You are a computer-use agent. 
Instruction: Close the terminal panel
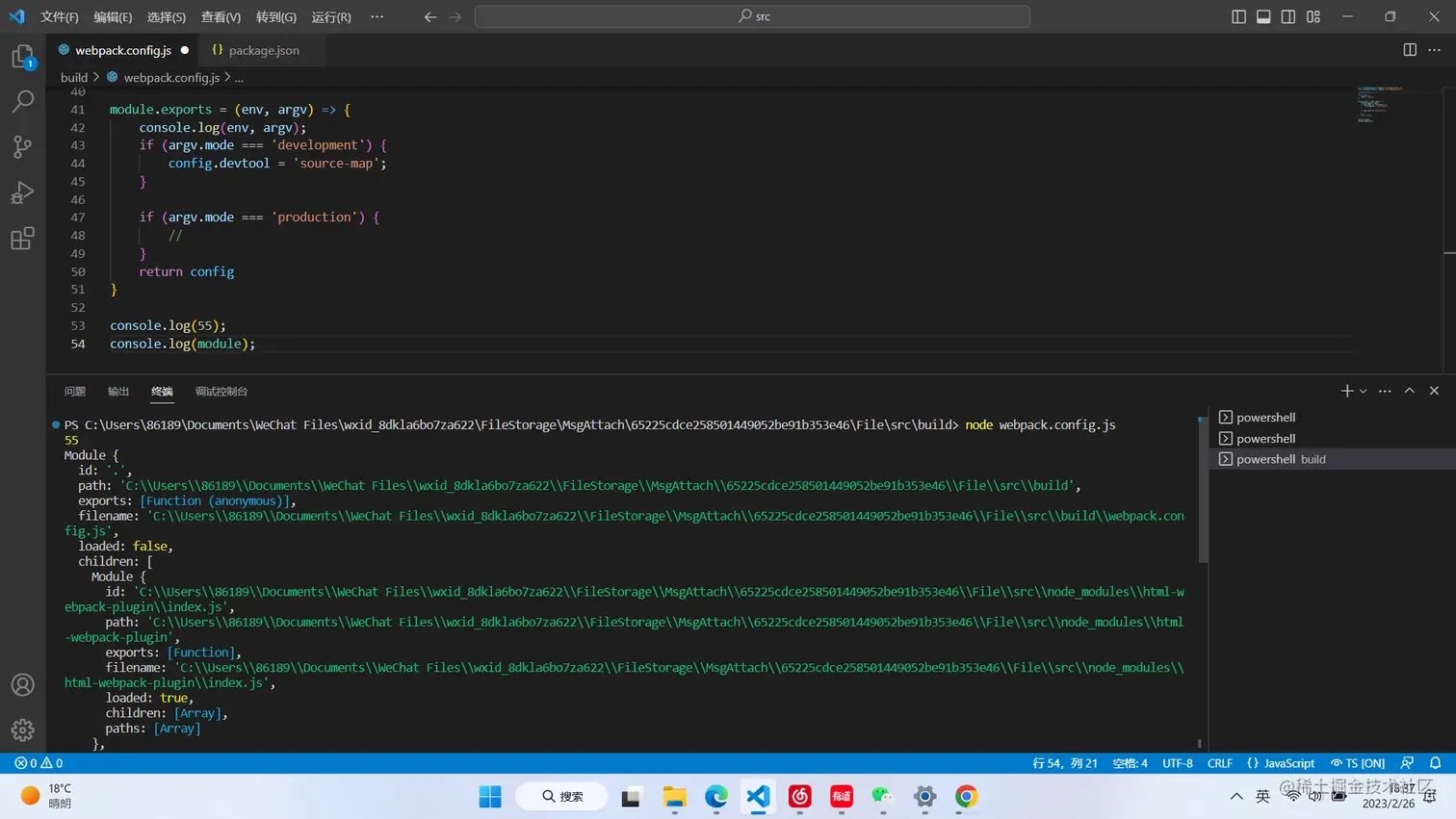tap(1435, 391)
